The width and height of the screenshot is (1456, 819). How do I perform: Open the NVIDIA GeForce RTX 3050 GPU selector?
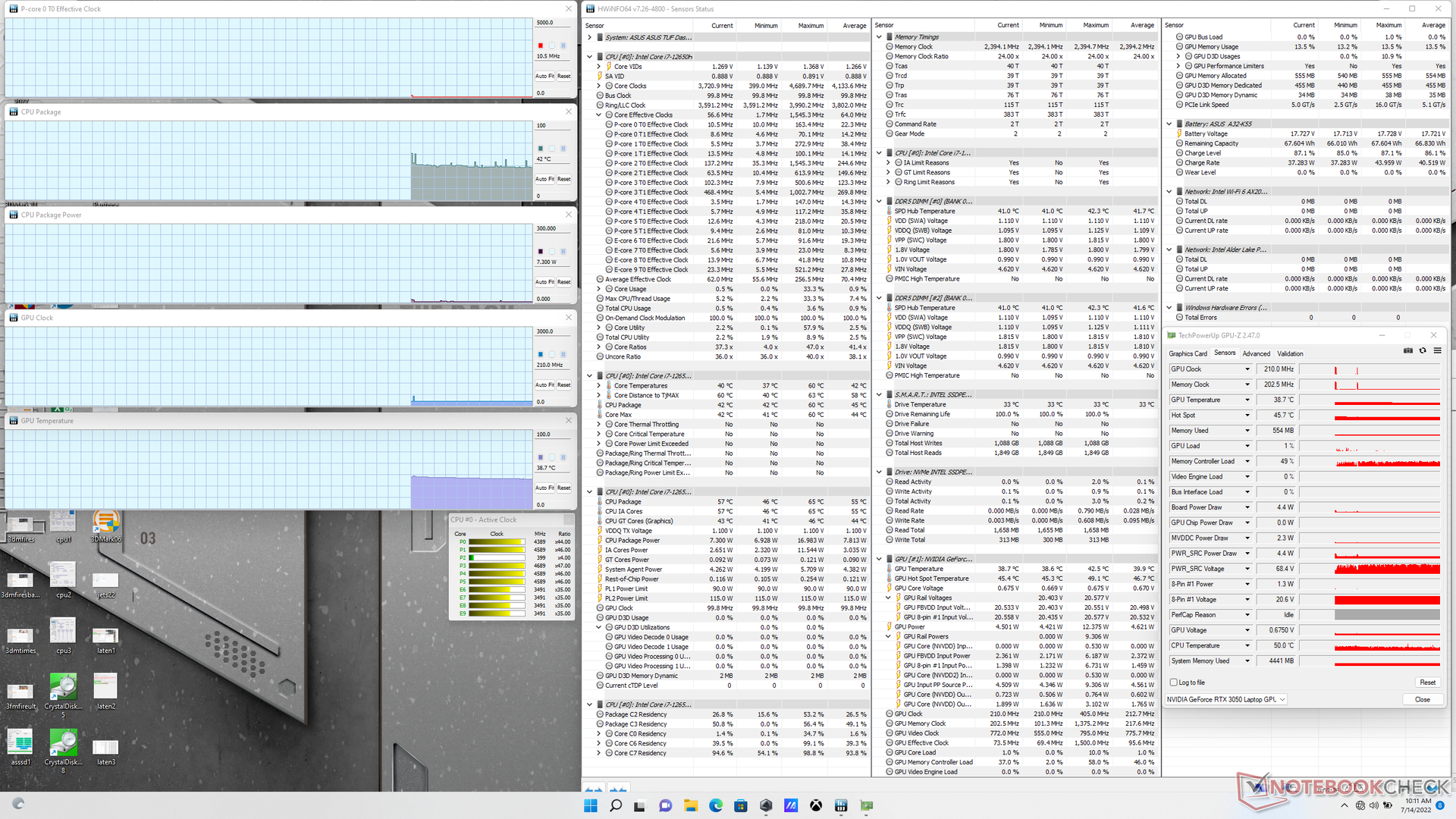[1226, 699]
